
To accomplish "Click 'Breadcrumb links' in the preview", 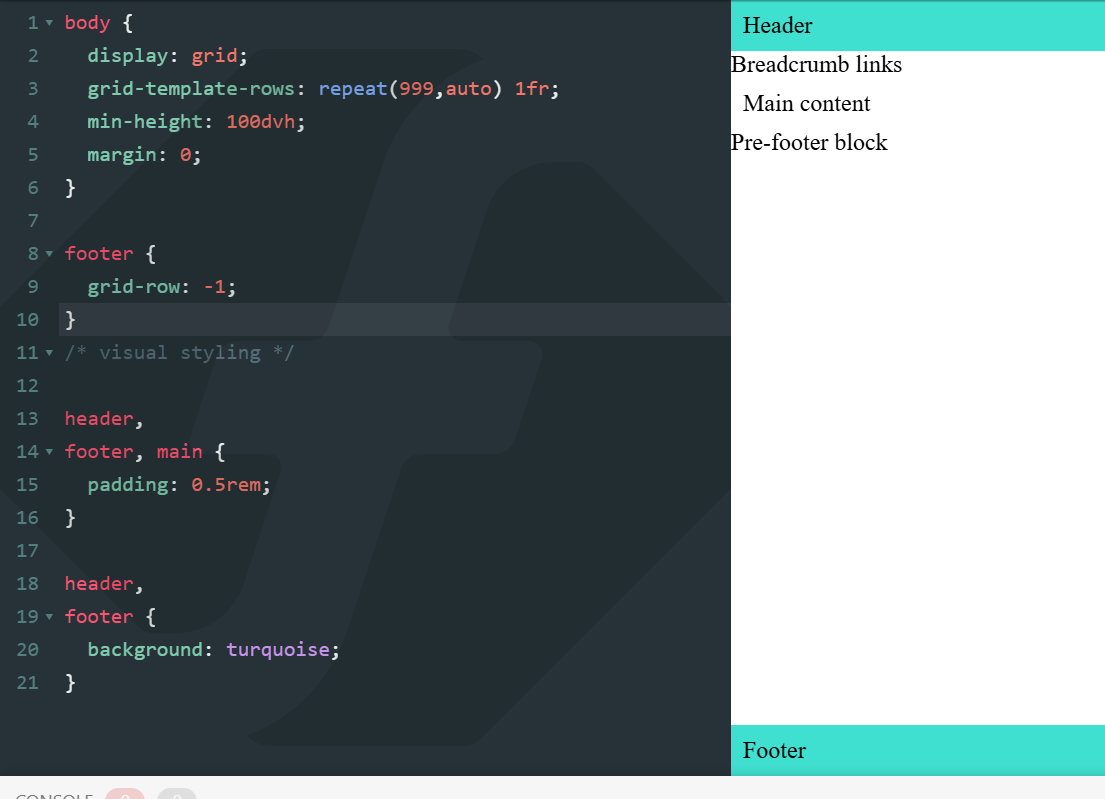I will click(816, 64).
